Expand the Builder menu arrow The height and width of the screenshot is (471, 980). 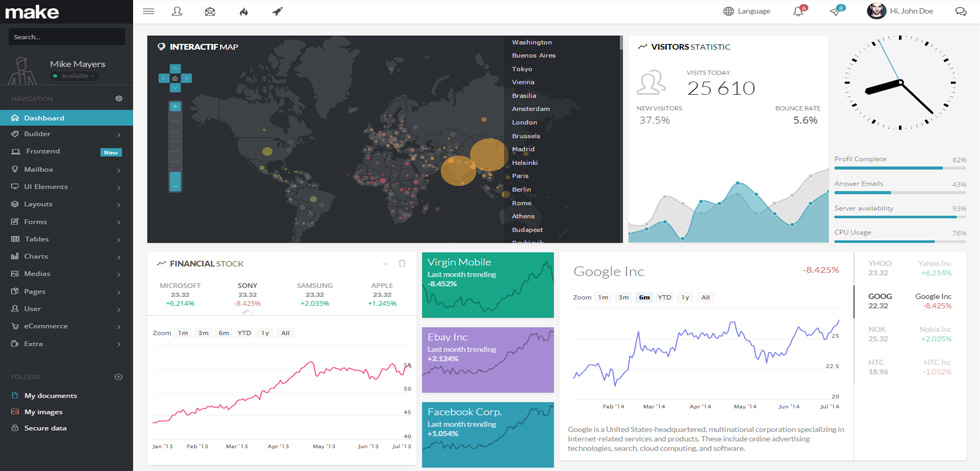click(x=118, y=134)
